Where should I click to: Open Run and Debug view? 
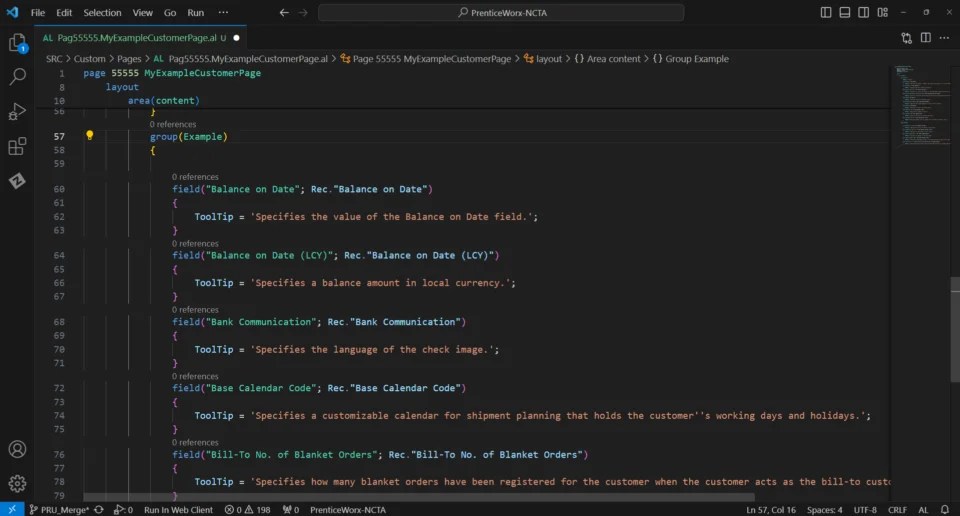pos(17,111)
